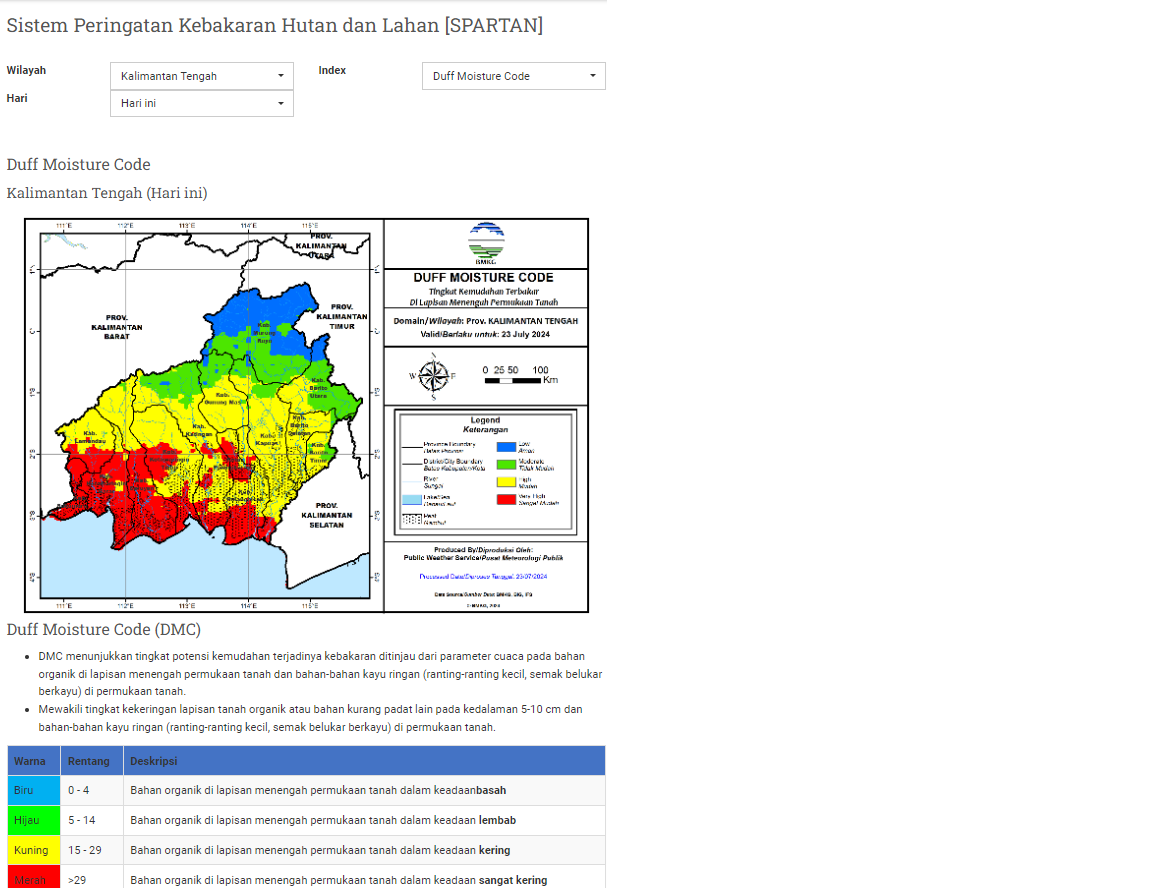Click the BMKG logo on the map
Viewport: 1152px width, 888px height.
486,243
